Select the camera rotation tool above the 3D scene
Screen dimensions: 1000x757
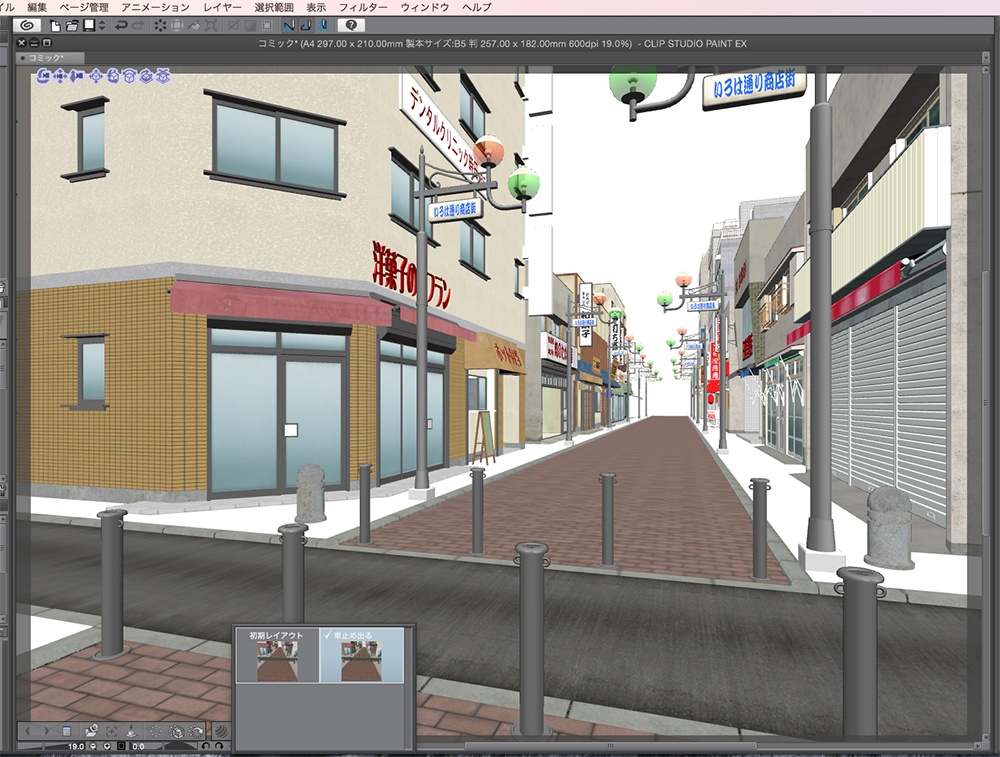[x=43, y=74]
